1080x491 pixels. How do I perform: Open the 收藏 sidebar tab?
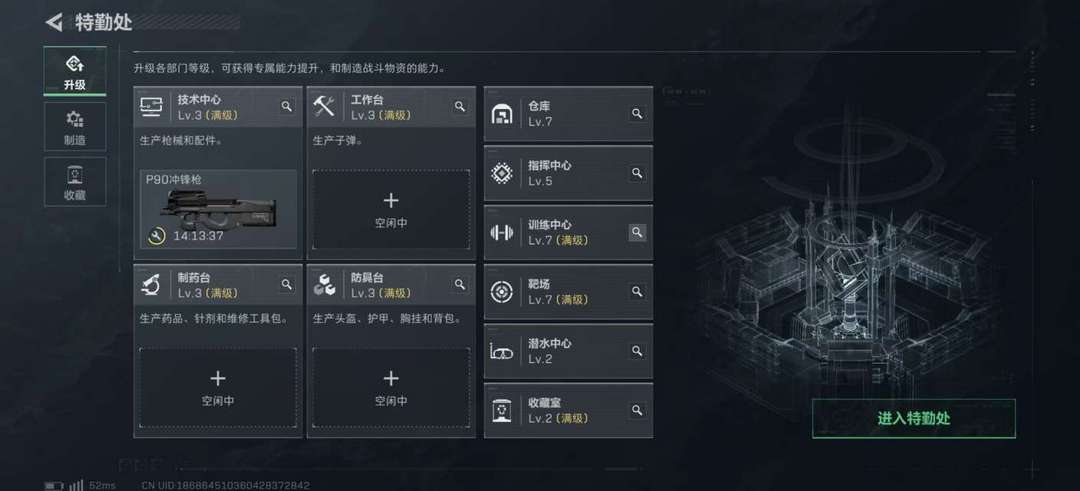pyautogui.click(x=75, y=181)
